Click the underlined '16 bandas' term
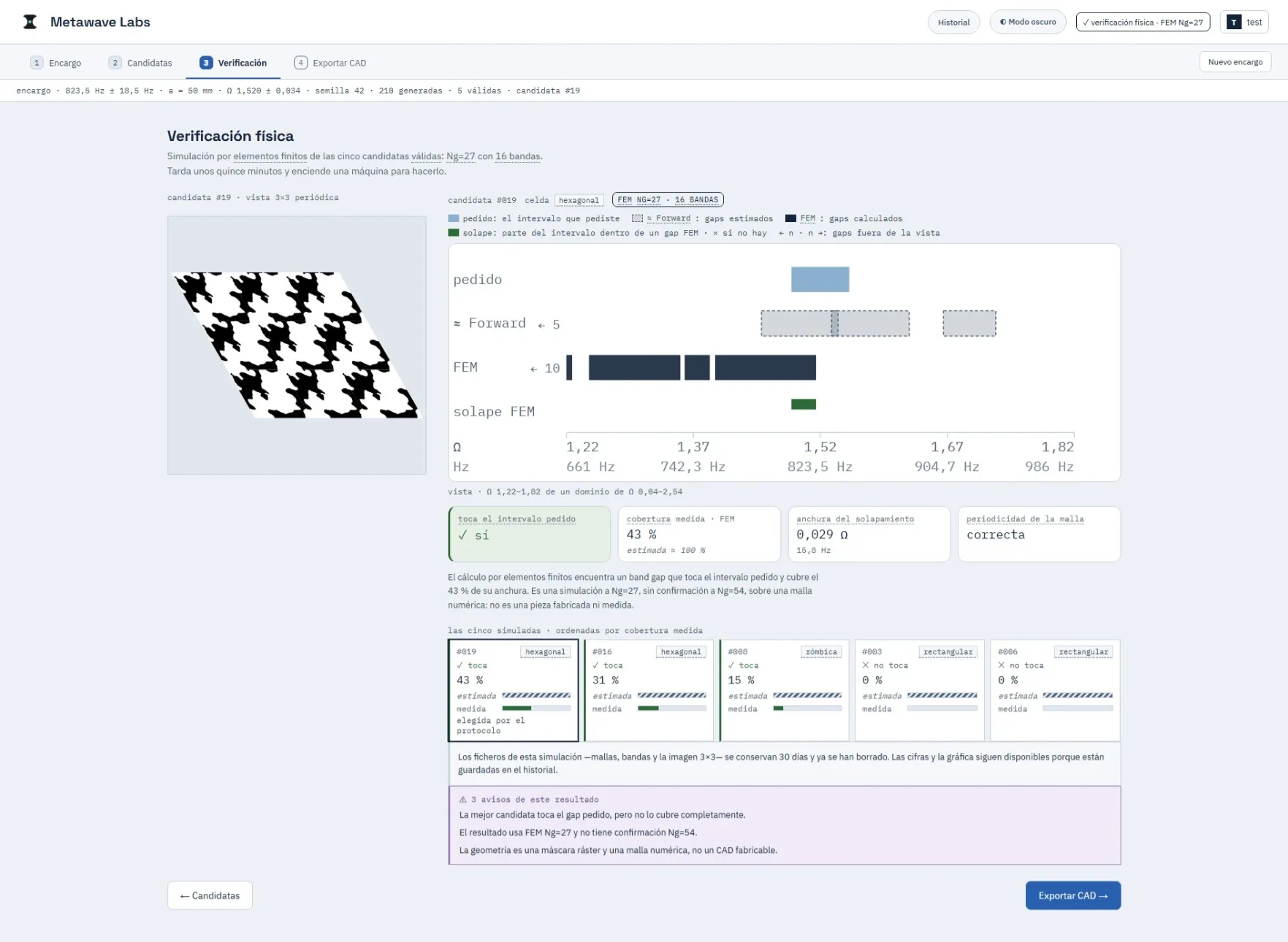Viewport: 1288px width, 942px height. pos(518,156)
